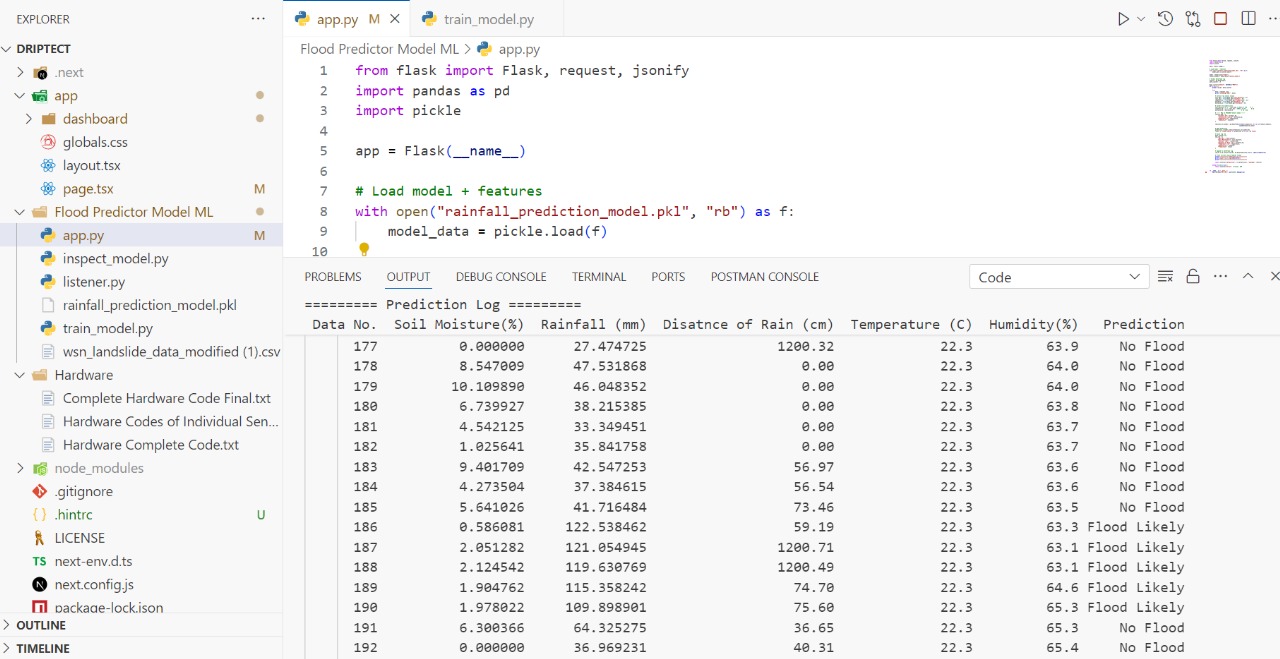Open the PROBLEMS panel tab
The height and width of the screenshot is (659, 1280).
333,277
